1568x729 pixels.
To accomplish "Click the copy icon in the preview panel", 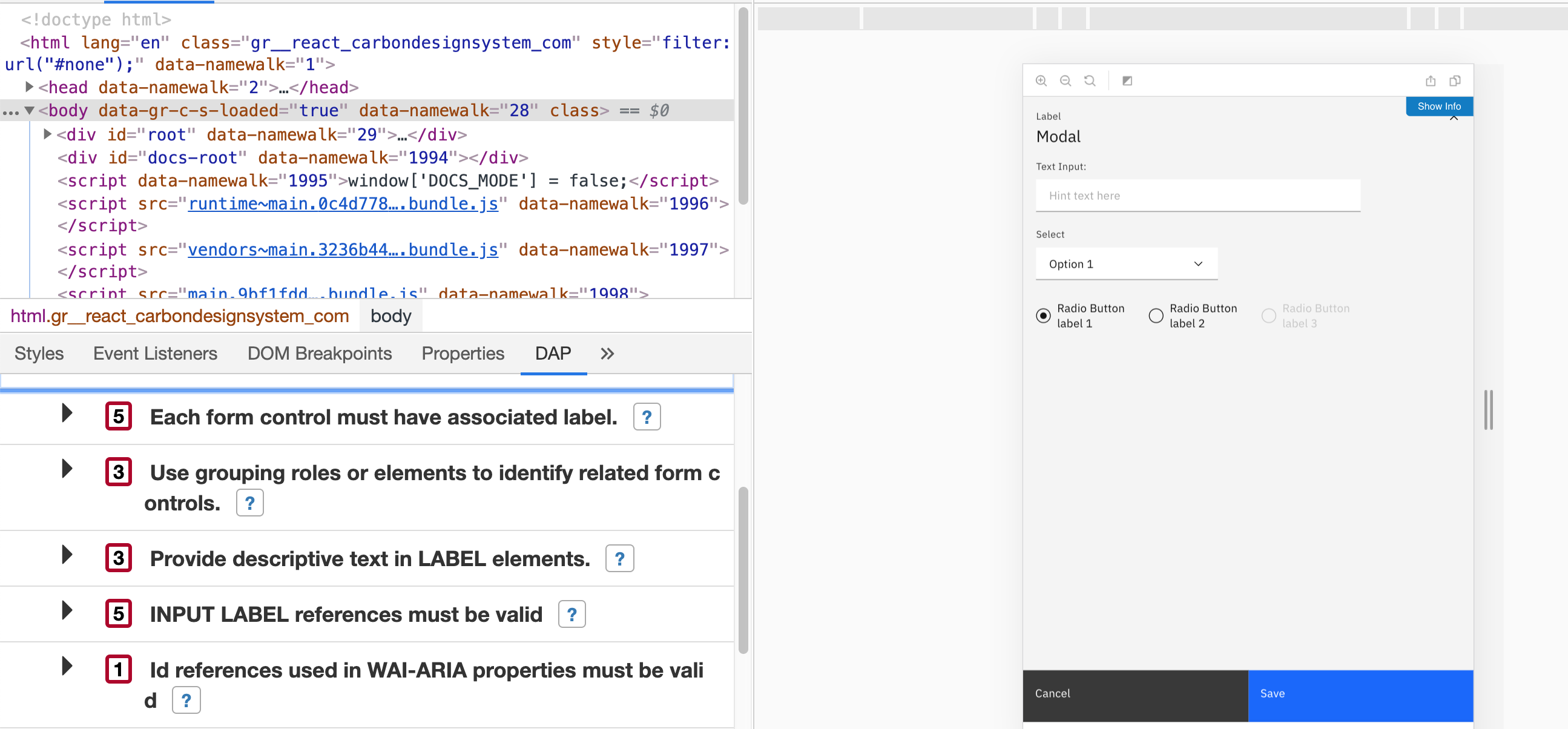I will [1455, 81].
